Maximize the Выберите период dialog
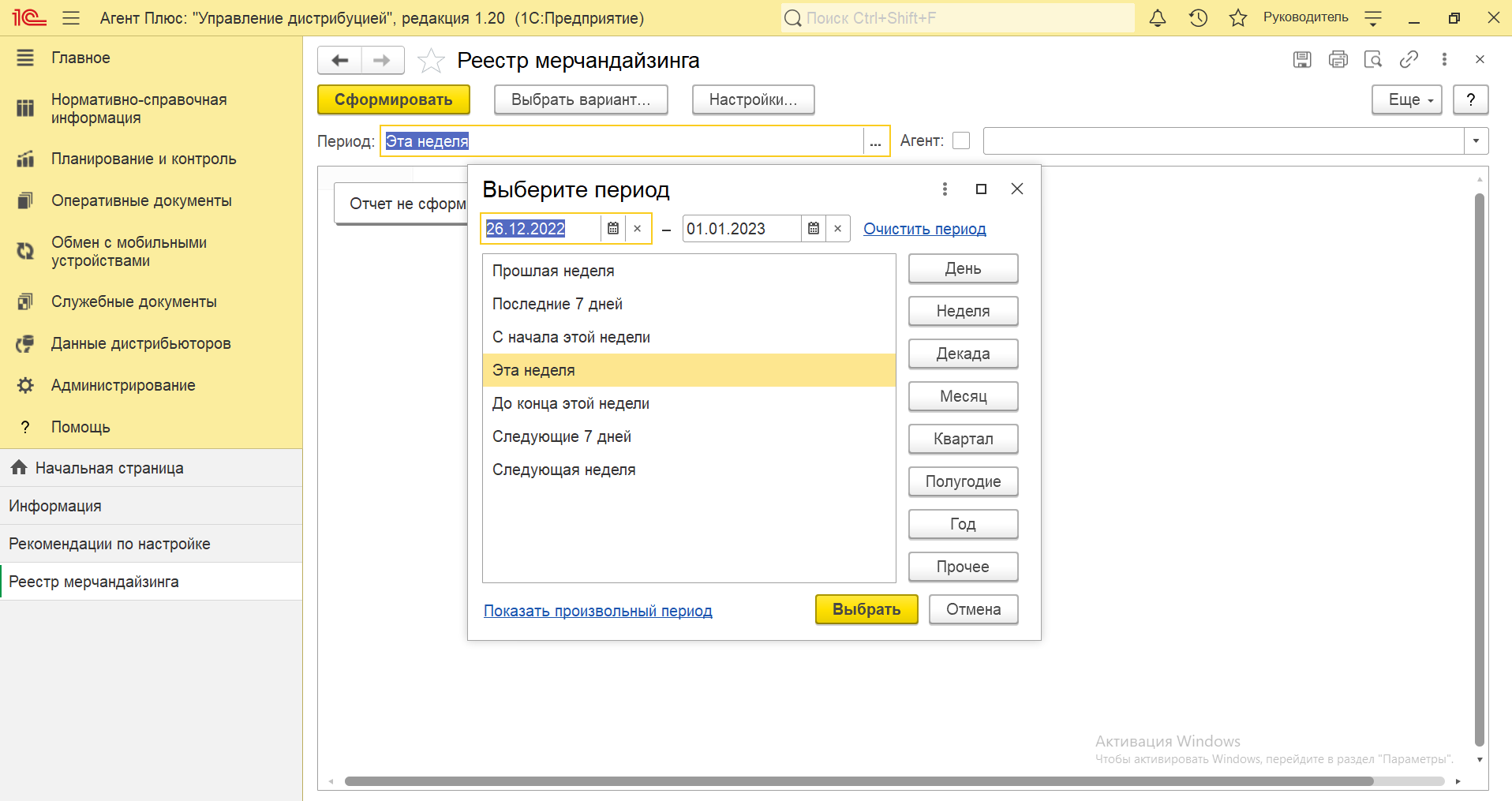 tap(981, 189)
